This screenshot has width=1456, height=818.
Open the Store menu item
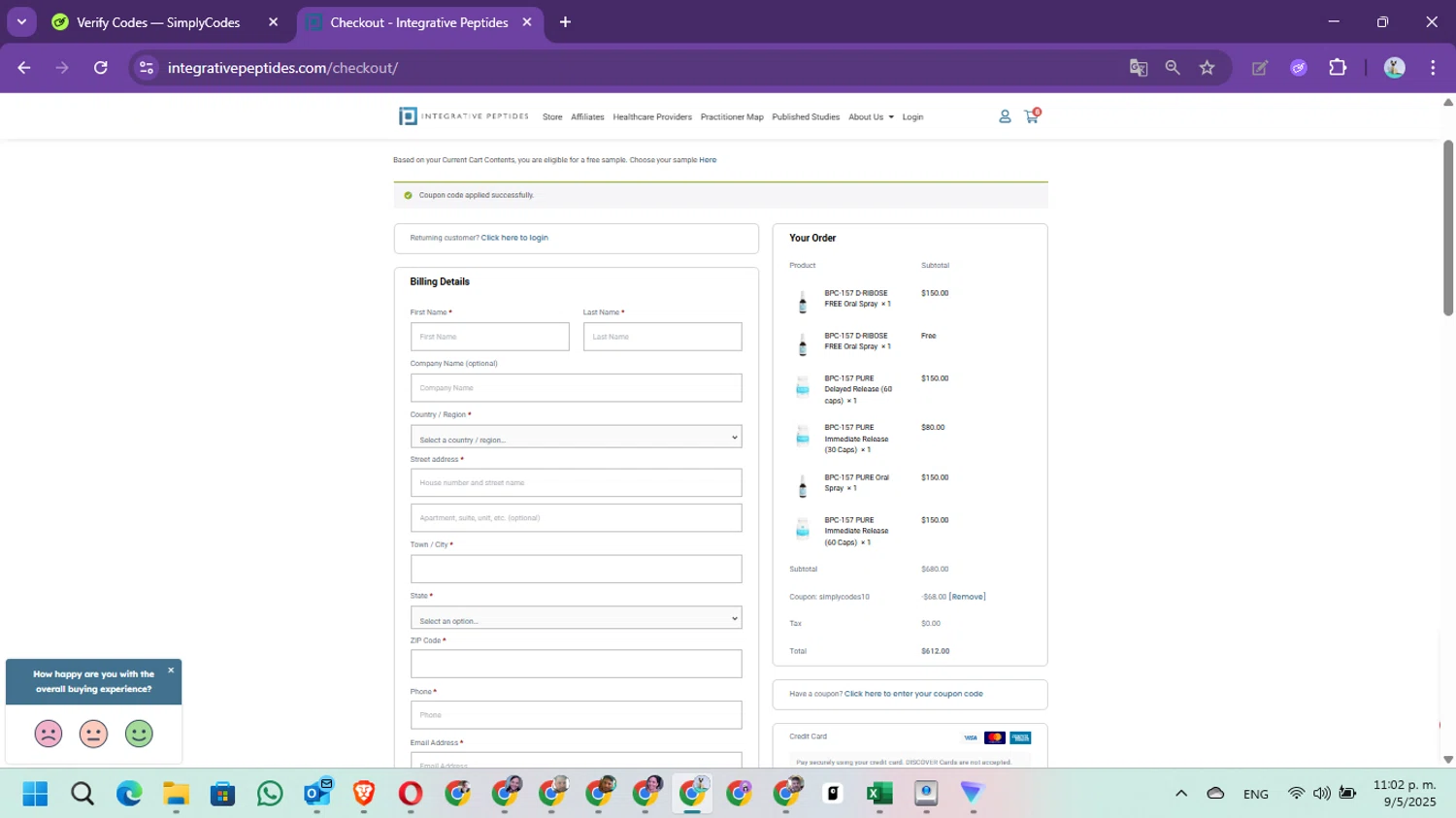[x=552, y=116]
